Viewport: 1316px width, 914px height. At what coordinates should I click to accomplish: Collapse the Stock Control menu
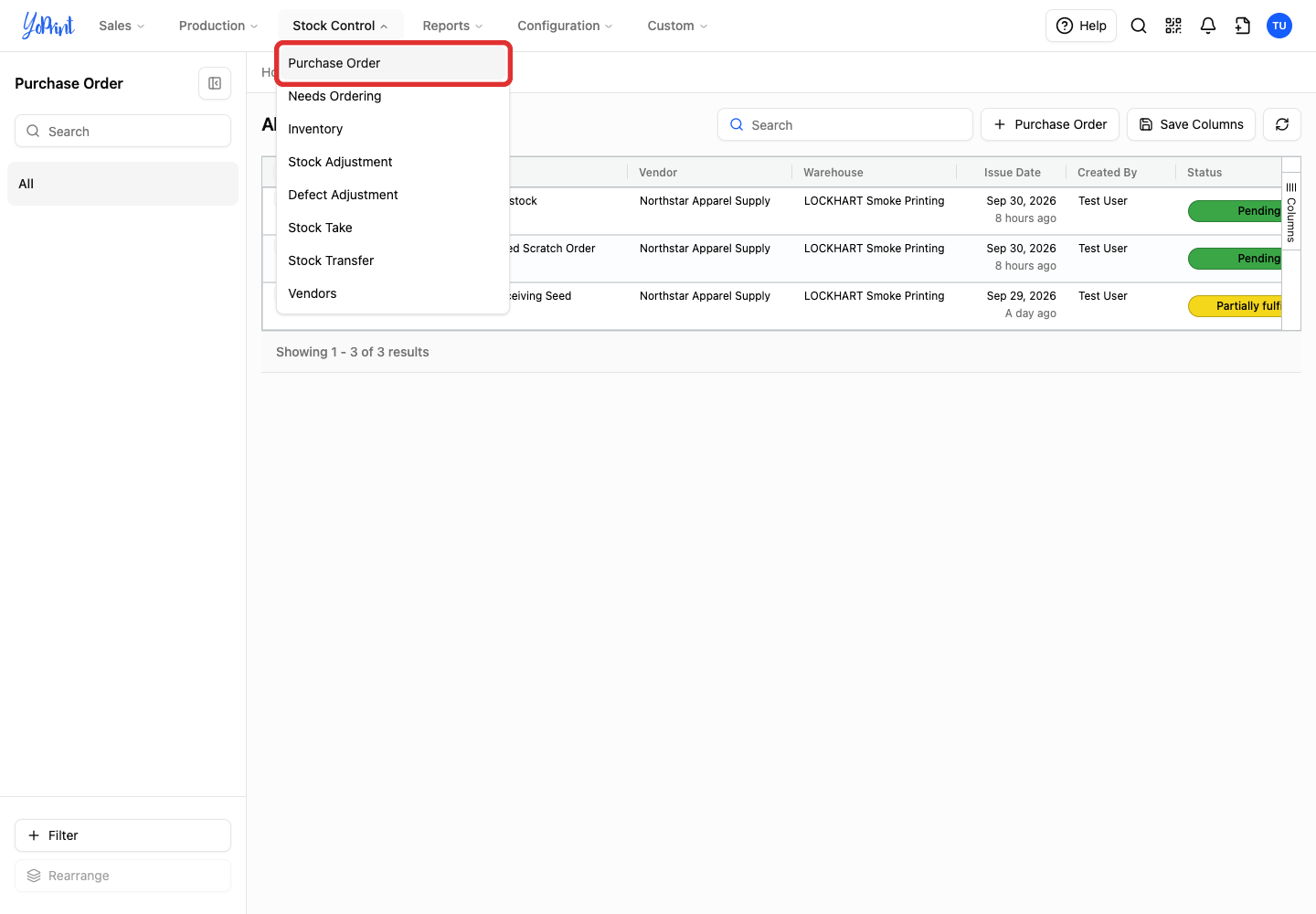(x=340, y=26)
